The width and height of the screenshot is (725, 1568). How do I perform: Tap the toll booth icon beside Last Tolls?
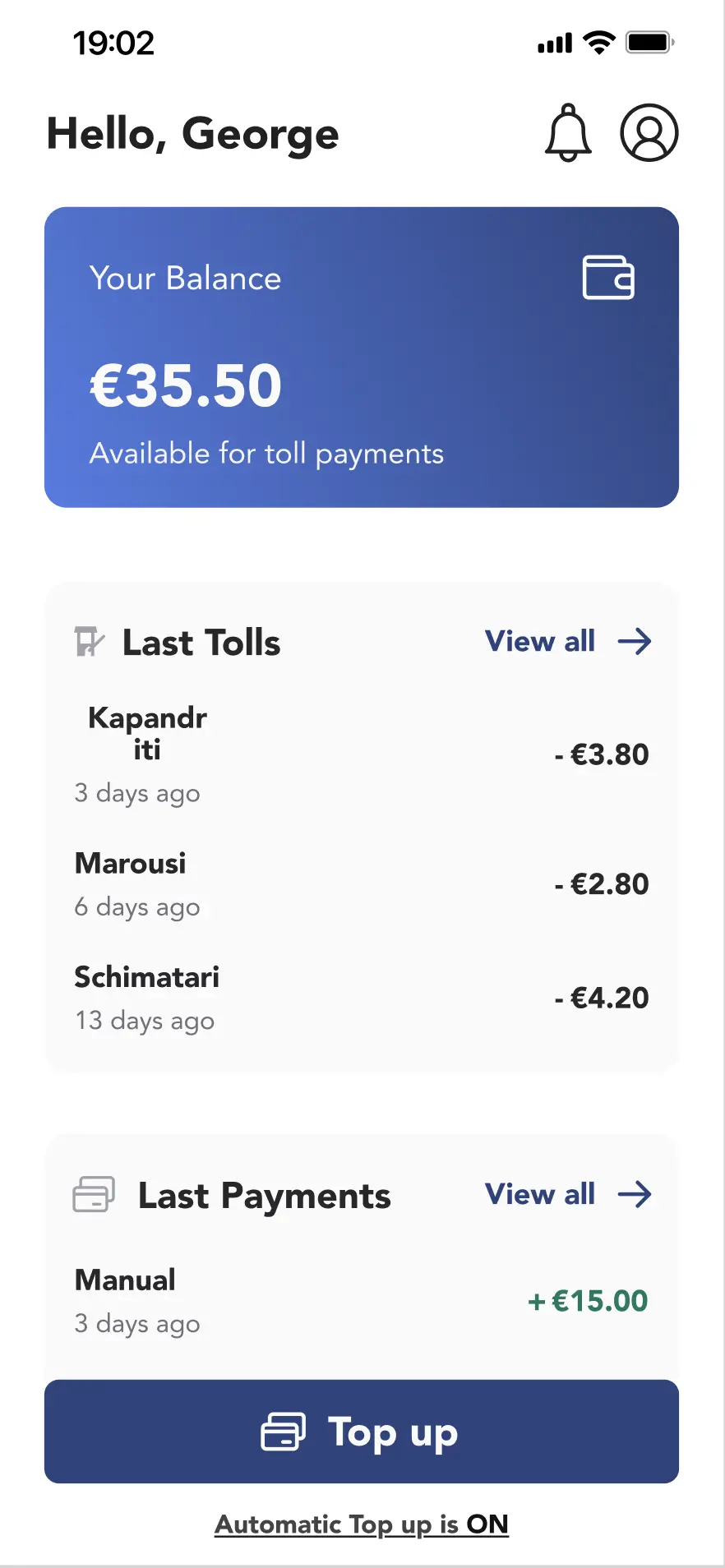point(89,642)
